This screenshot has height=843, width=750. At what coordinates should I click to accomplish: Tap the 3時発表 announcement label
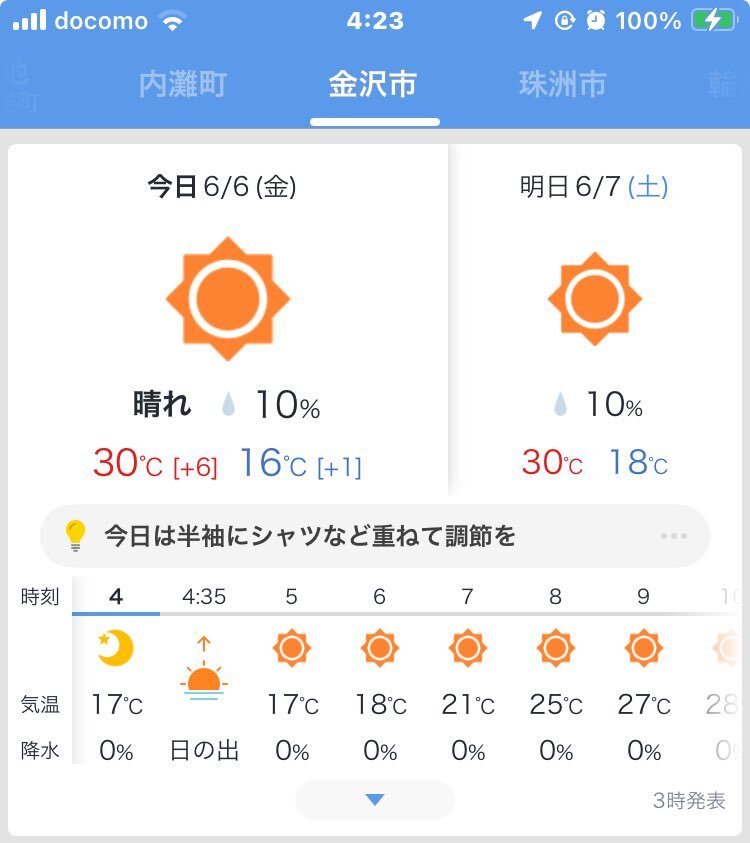pyautogui.click(x=689, y=801)
